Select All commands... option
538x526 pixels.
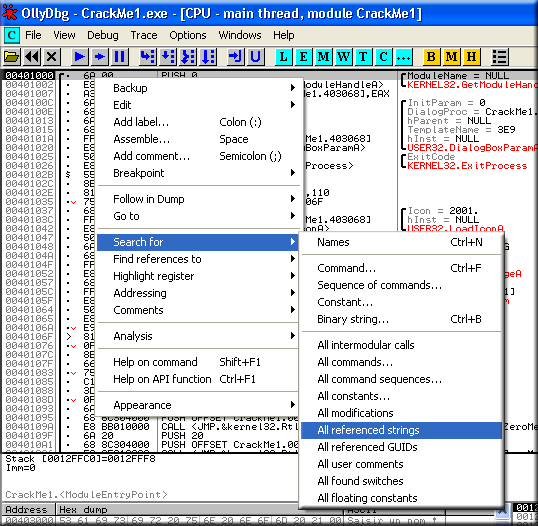401,362
